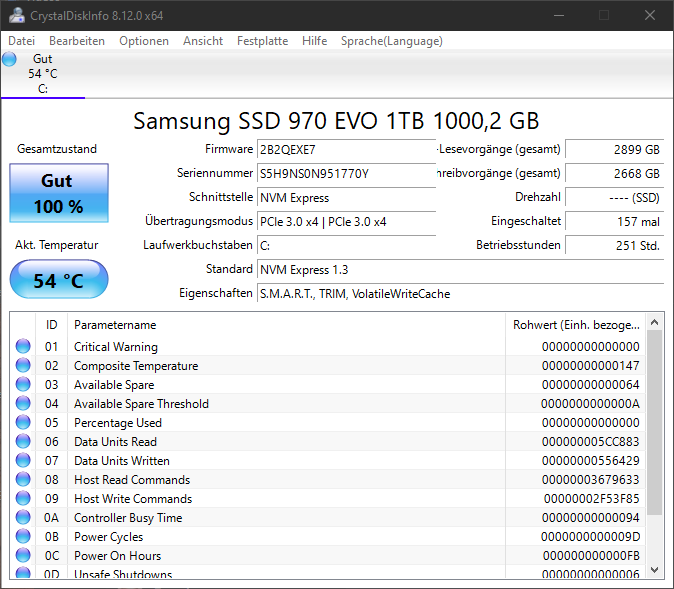674x589 pixels.
Task: Click the Übertragungsmodus field PCIe 3.0 x4
Action: [346, 222]
